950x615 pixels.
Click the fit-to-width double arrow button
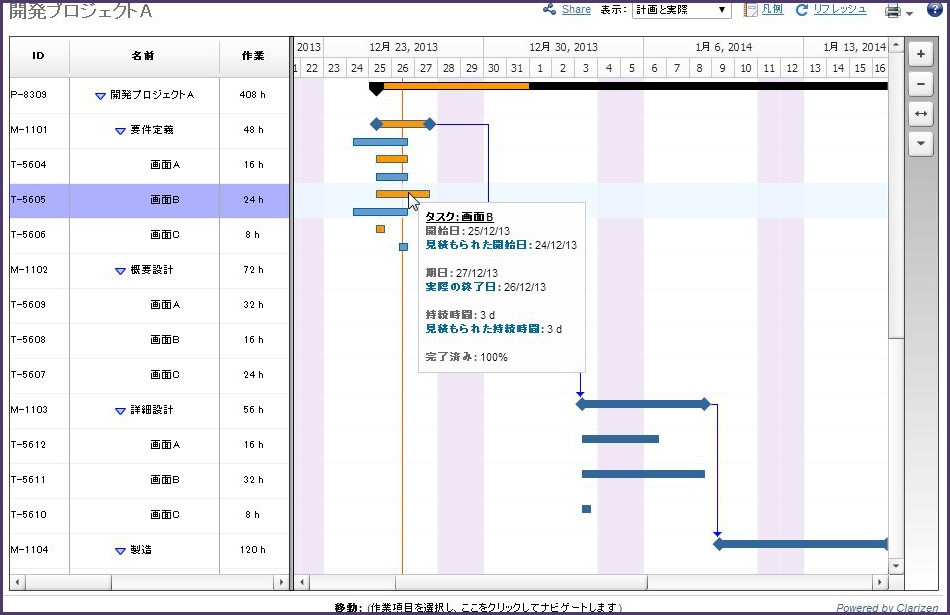coord(920,115)
